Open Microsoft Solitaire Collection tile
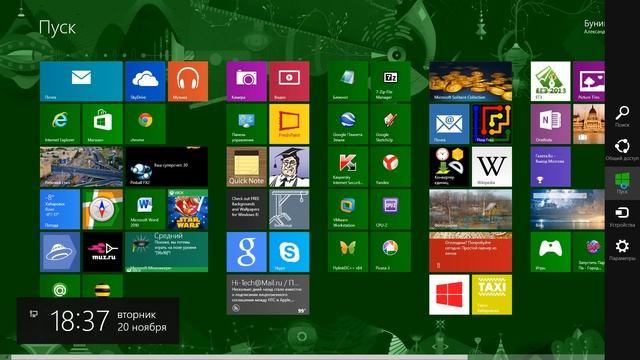Image resolution: width=640 pixels, height=360 pixels. coord(471,81)
